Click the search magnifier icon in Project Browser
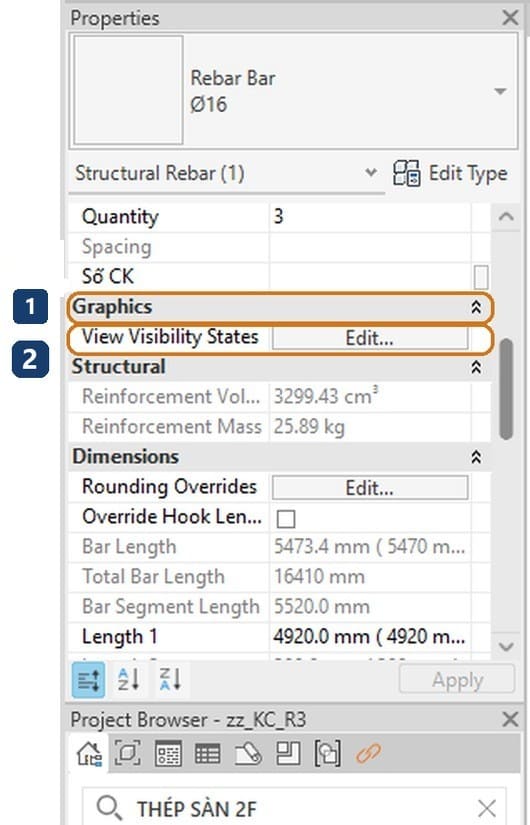The width and height of the screenshot is (530, 825). click(109, 808)
